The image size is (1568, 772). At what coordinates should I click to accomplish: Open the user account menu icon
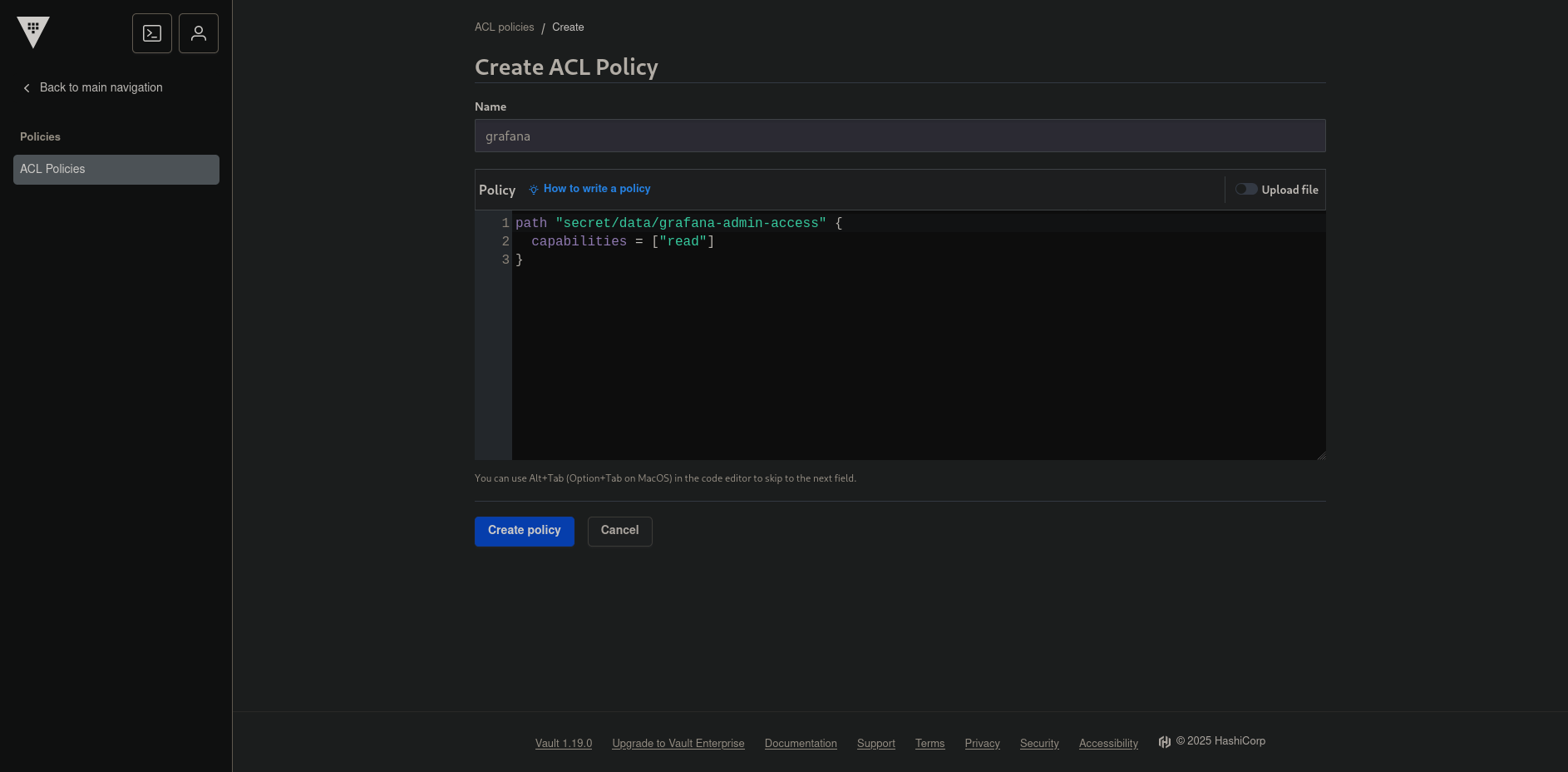pos(198,33)
